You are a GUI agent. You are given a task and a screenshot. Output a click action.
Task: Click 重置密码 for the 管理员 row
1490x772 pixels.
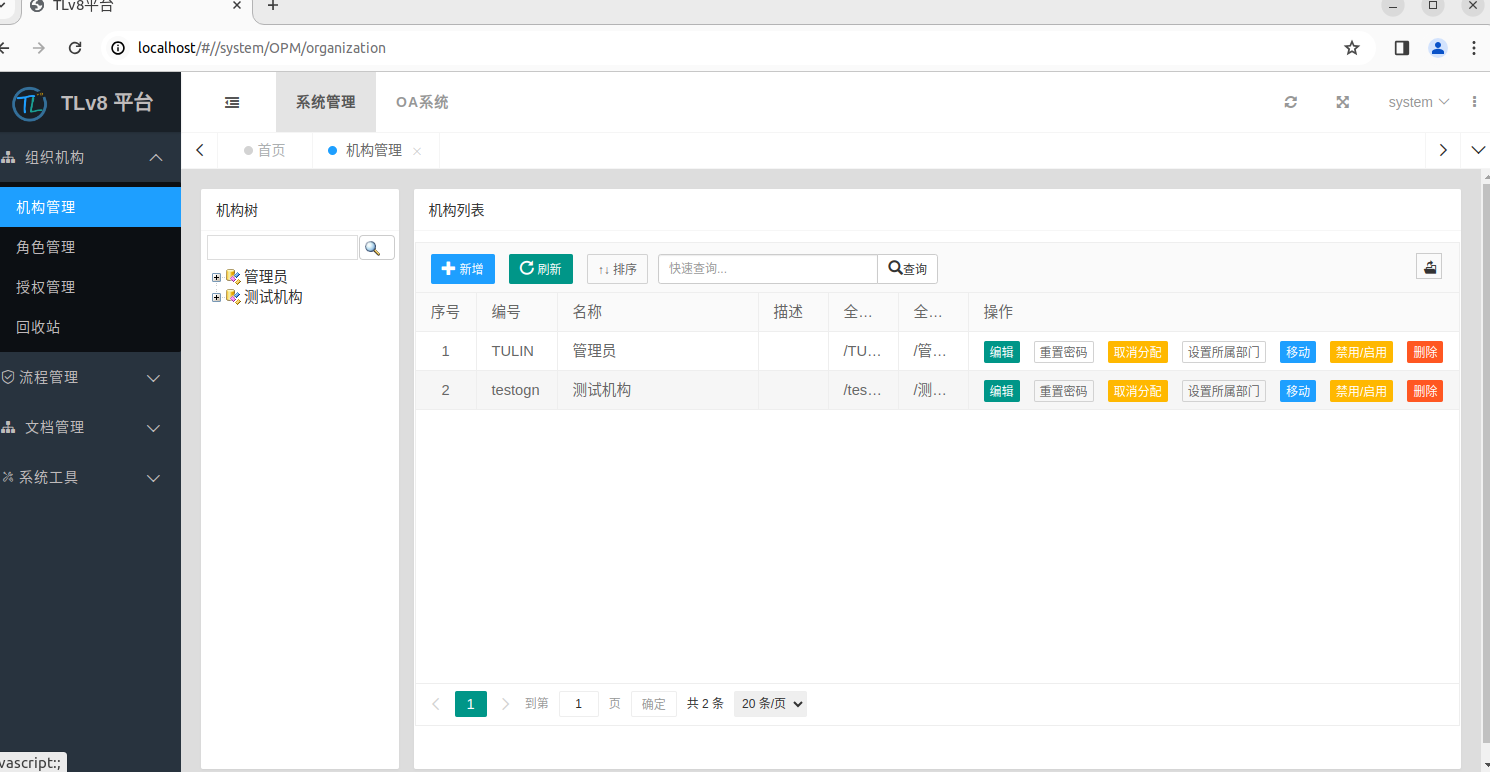1064,352
